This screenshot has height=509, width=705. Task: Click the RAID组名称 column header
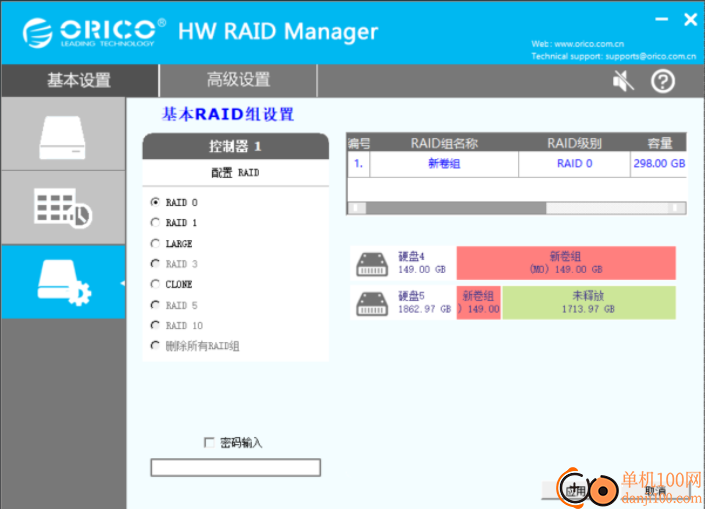(444, 143)
